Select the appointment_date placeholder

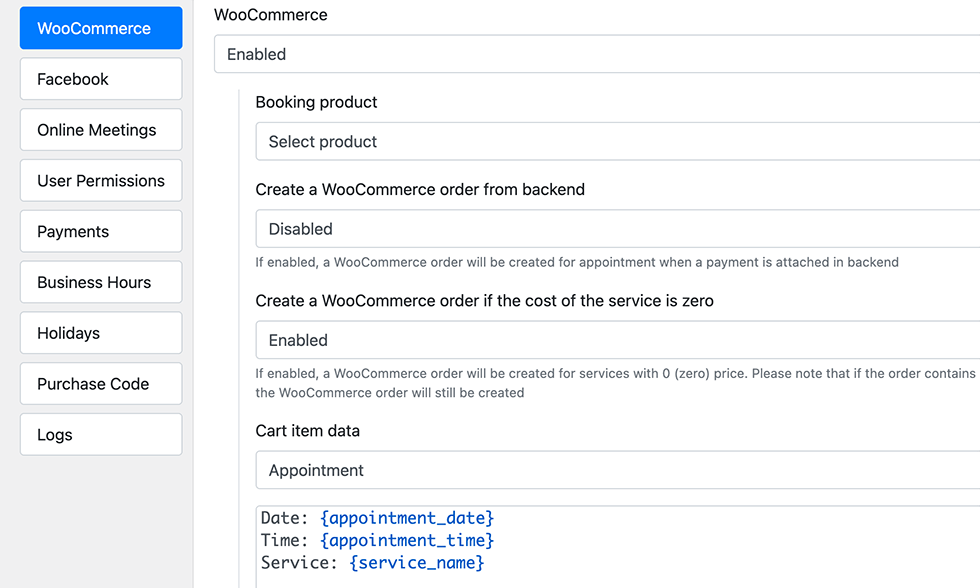click(407, 518)
